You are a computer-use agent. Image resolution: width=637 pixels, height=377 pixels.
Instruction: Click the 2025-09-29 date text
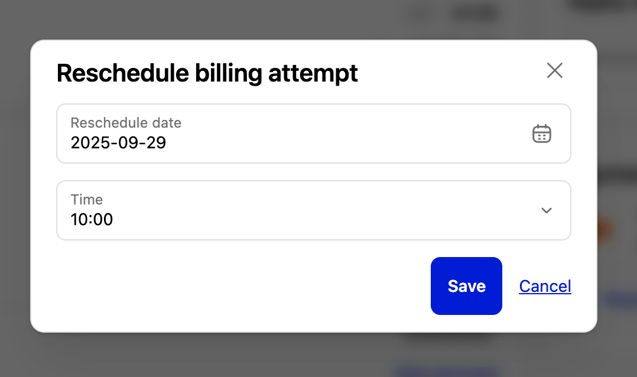[118, 143]
